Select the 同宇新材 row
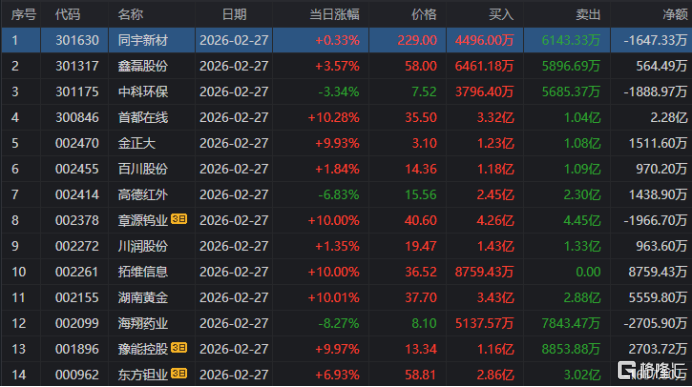 [x=346, y=40]
